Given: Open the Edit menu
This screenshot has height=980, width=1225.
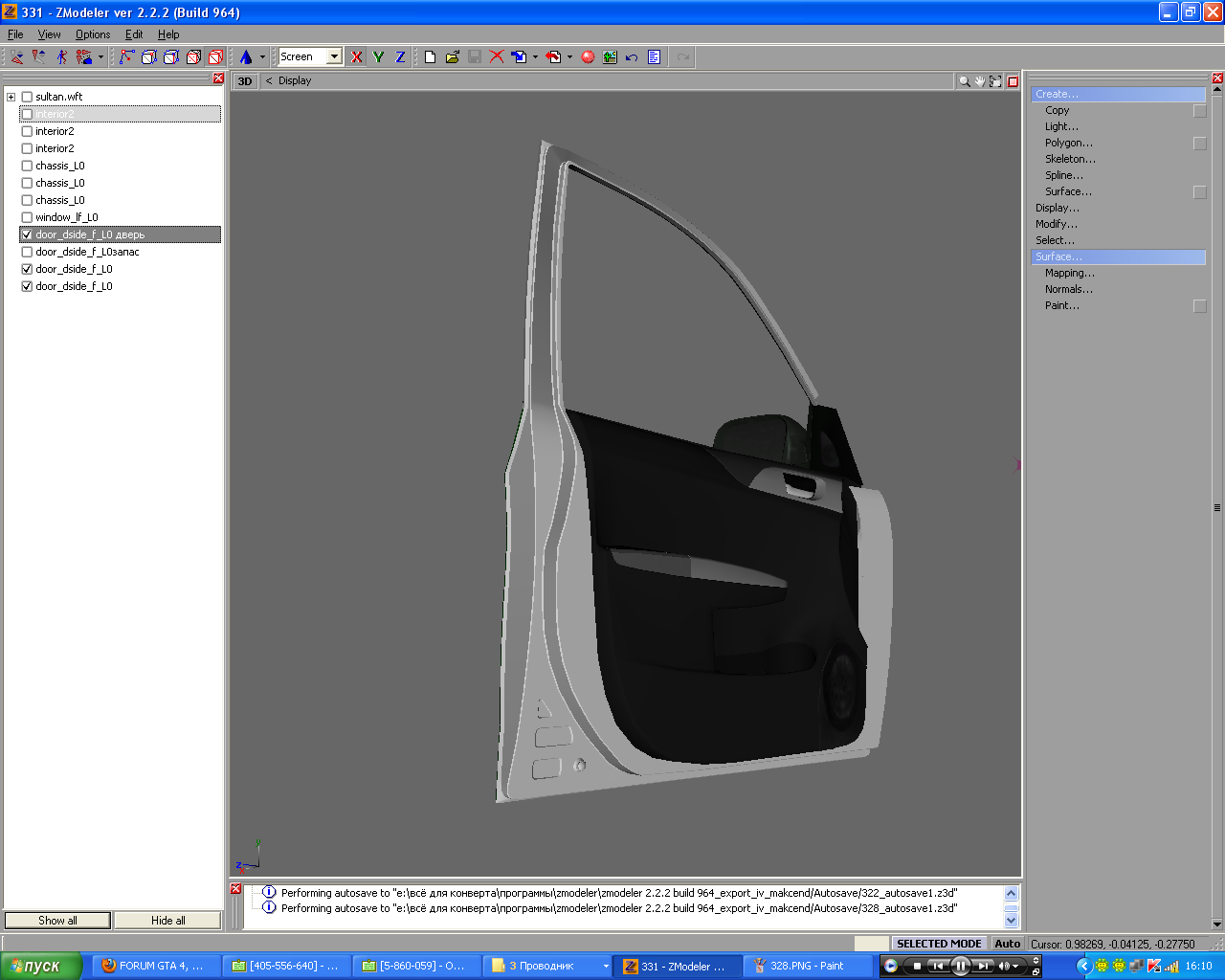Looking at the screenshot, I should (x=134, y=34).
